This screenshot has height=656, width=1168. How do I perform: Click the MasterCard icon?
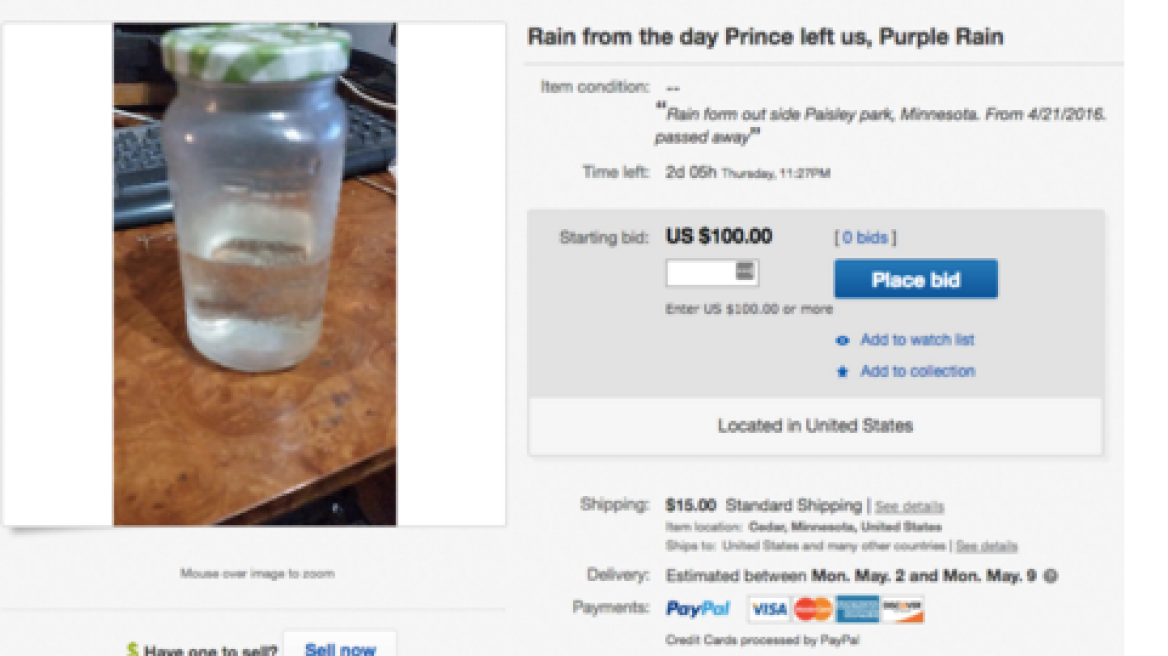pyautogui.click(x=813, y=608)
